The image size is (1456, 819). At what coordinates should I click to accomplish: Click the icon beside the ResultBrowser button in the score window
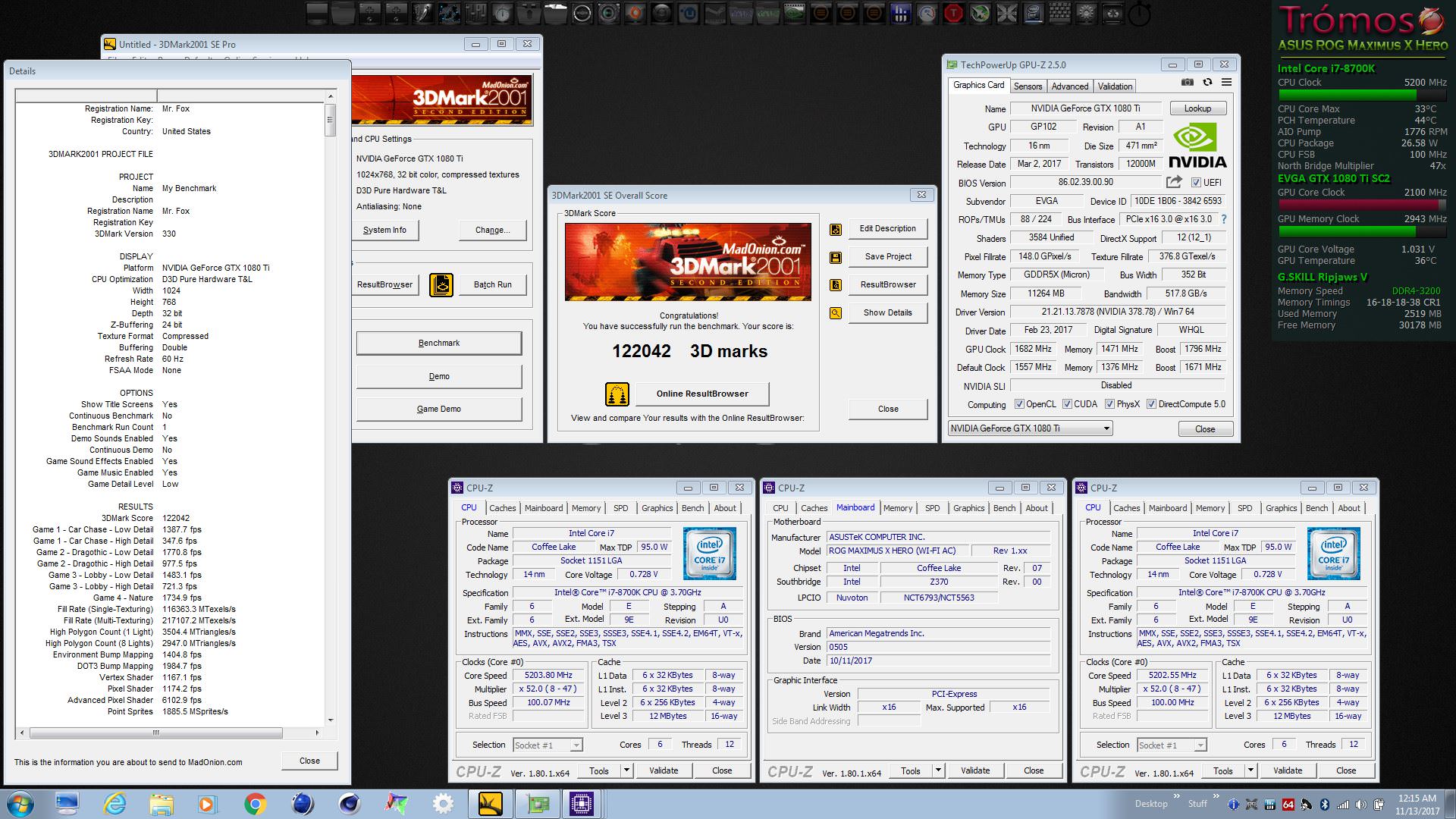coord(835,285)
